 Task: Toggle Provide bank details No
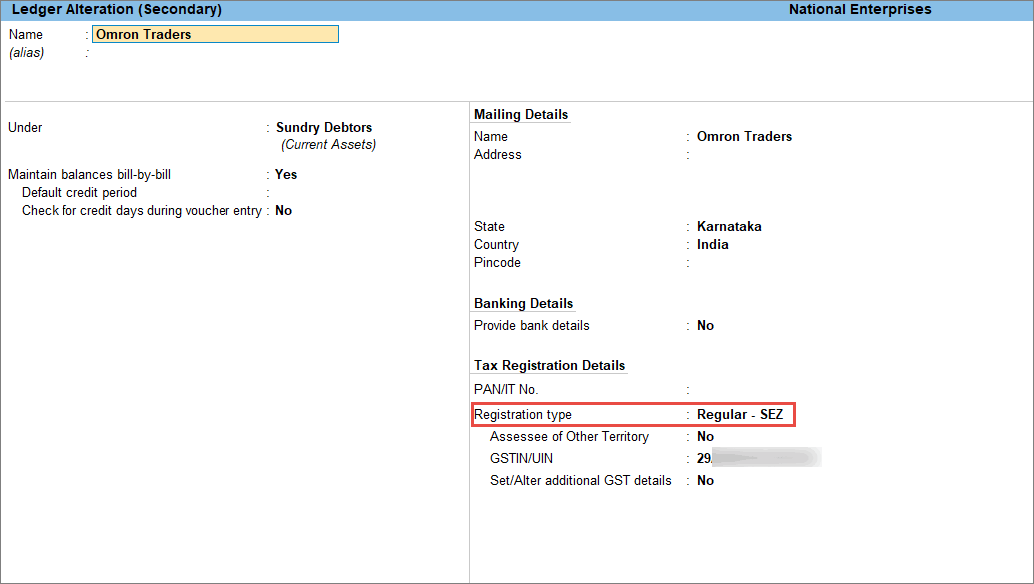click(706, 326)
